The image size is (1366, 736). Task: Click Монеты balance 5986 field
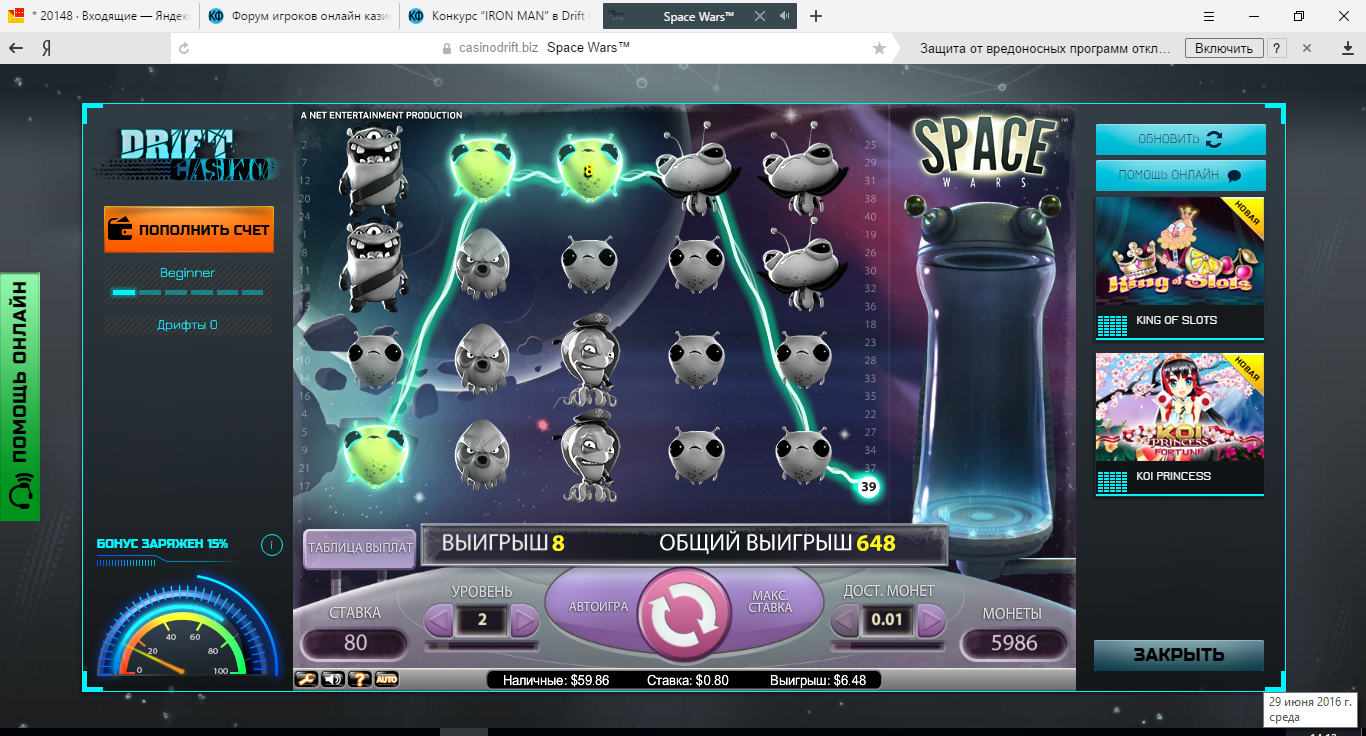pyautogui.click(x=1014, y=643)
